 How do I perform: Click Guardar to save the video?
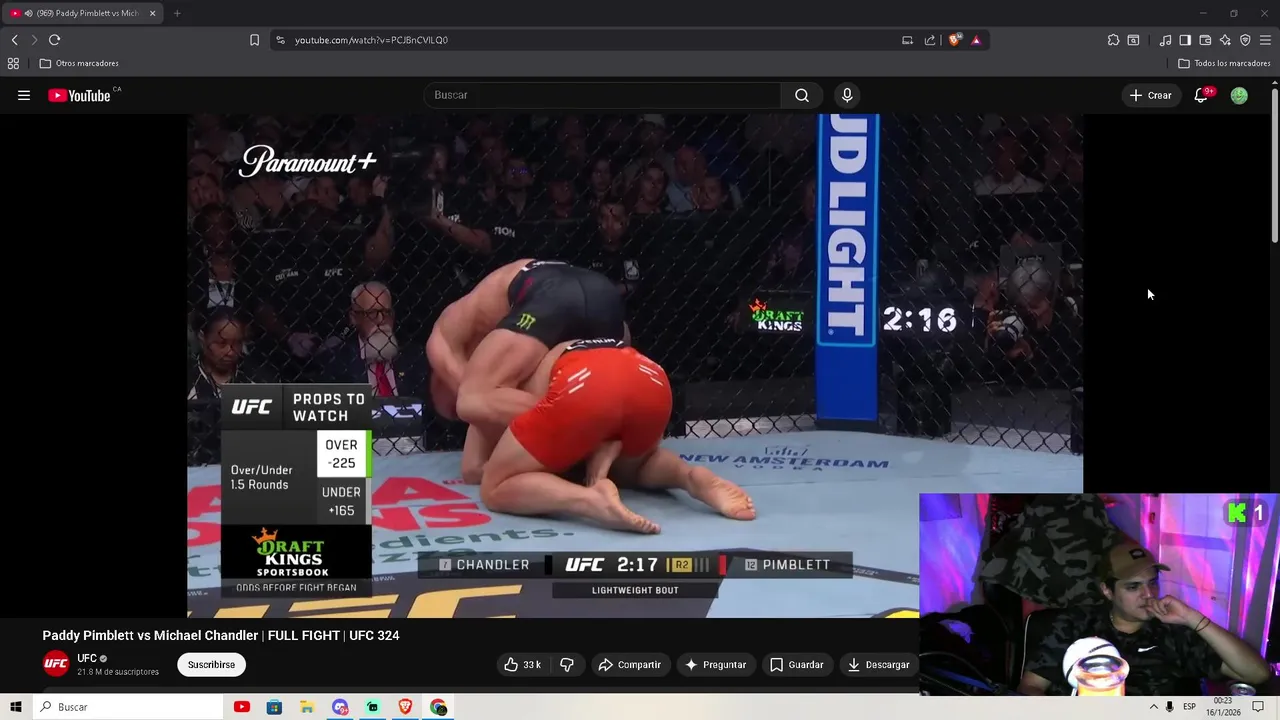pyautogui.click(x=796, y=664)
